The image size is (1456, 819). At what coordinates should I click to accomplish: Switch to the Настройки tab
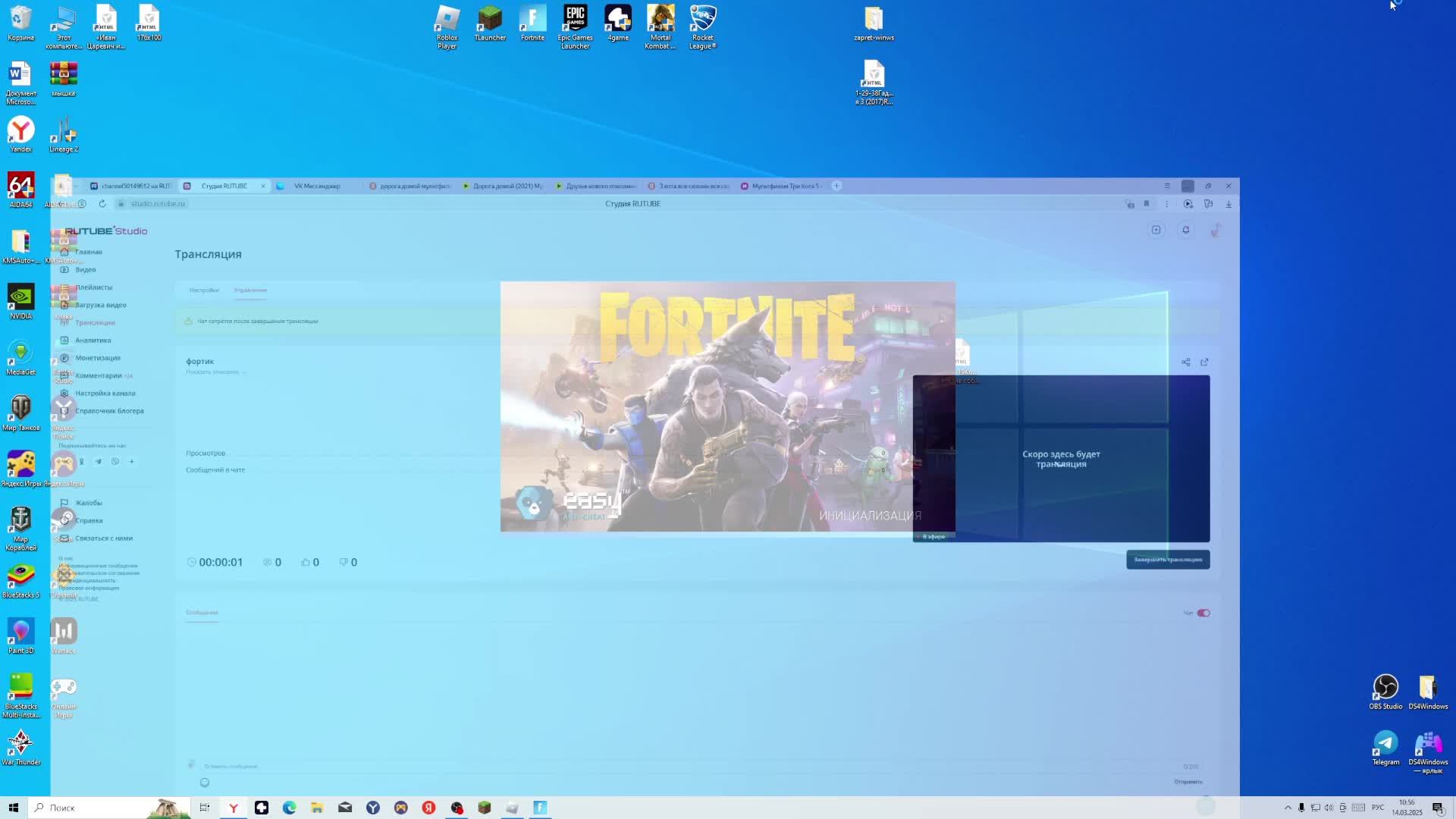pyautogui.click(x=204, y=290)
